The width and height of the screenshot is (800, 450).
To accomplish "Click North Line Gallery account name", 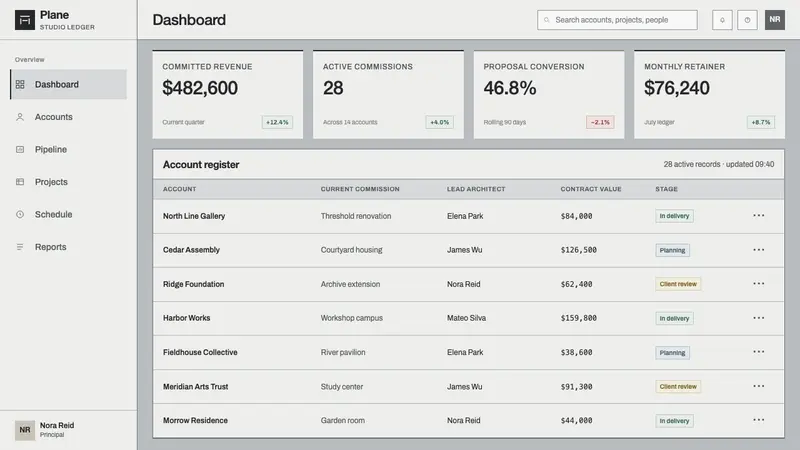I will [194, 216].
